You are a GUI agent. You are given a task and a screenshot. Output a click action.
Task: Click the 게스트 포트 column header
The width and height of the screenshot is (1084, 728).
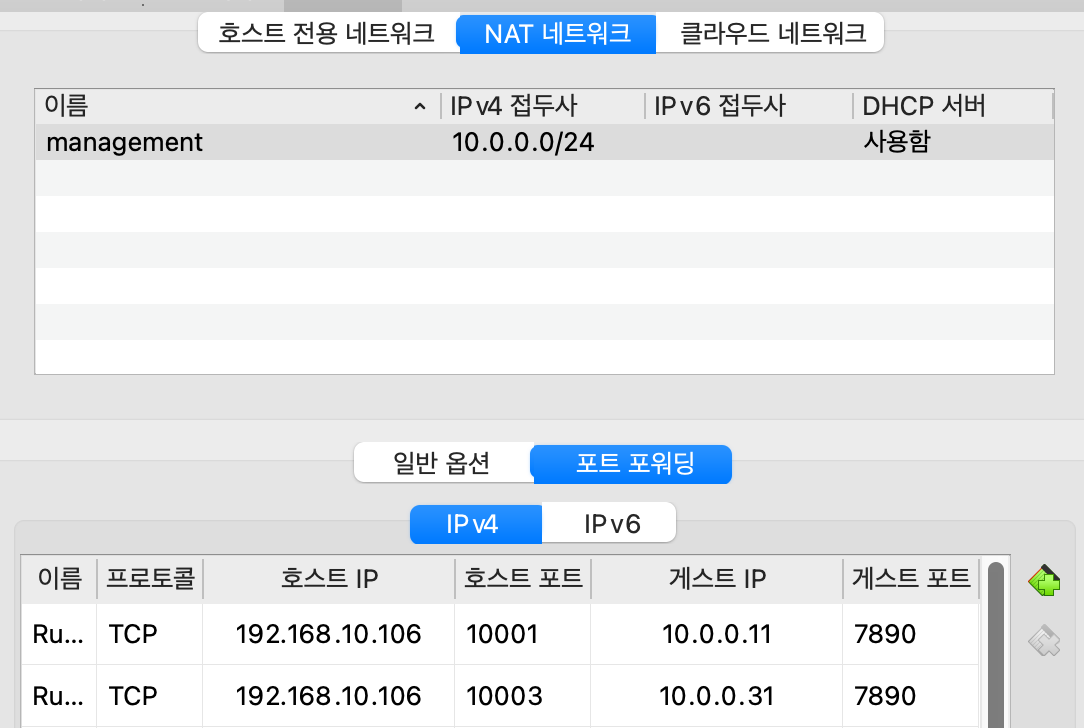911,578
